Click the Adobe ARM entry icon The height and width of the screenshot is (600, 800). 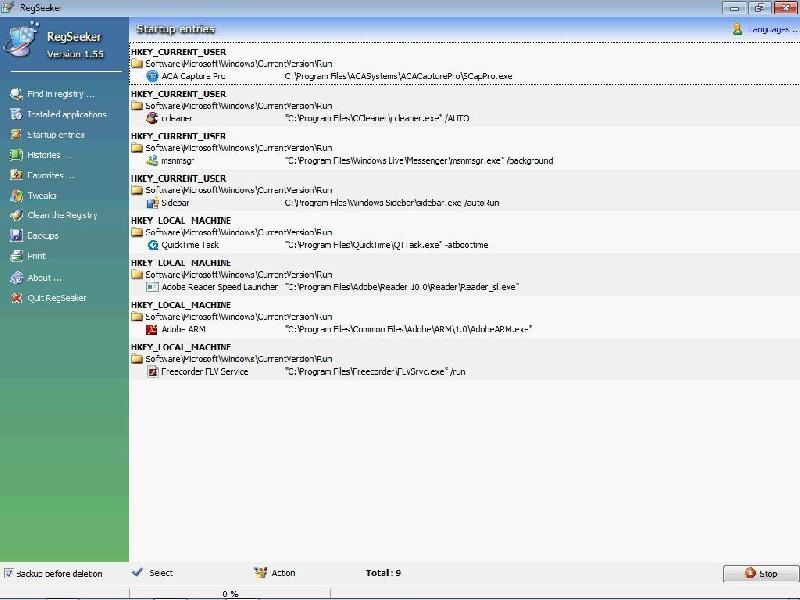[152, 329]
